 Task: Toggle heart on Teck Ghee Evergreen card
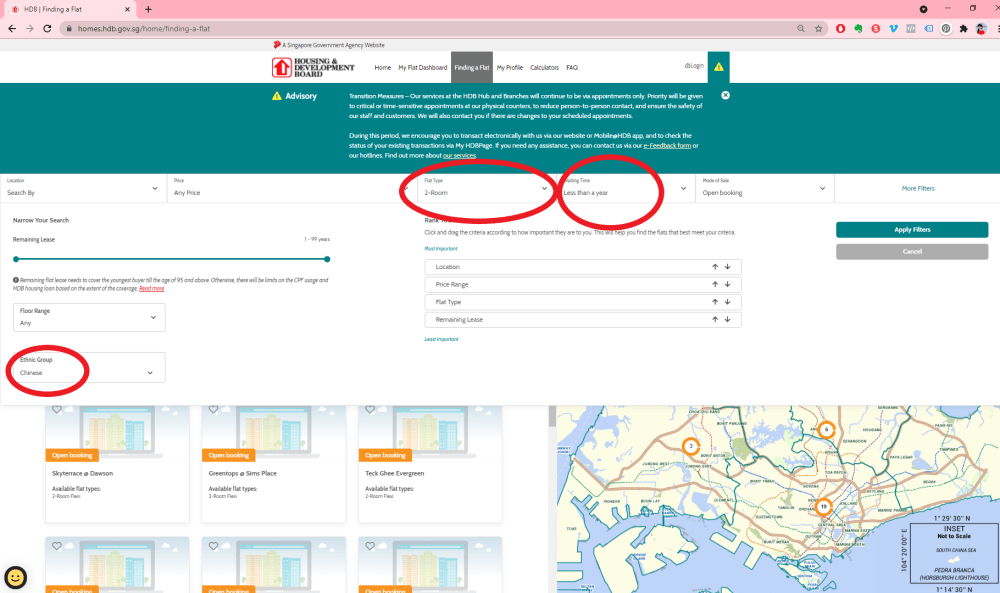(371, 409)
